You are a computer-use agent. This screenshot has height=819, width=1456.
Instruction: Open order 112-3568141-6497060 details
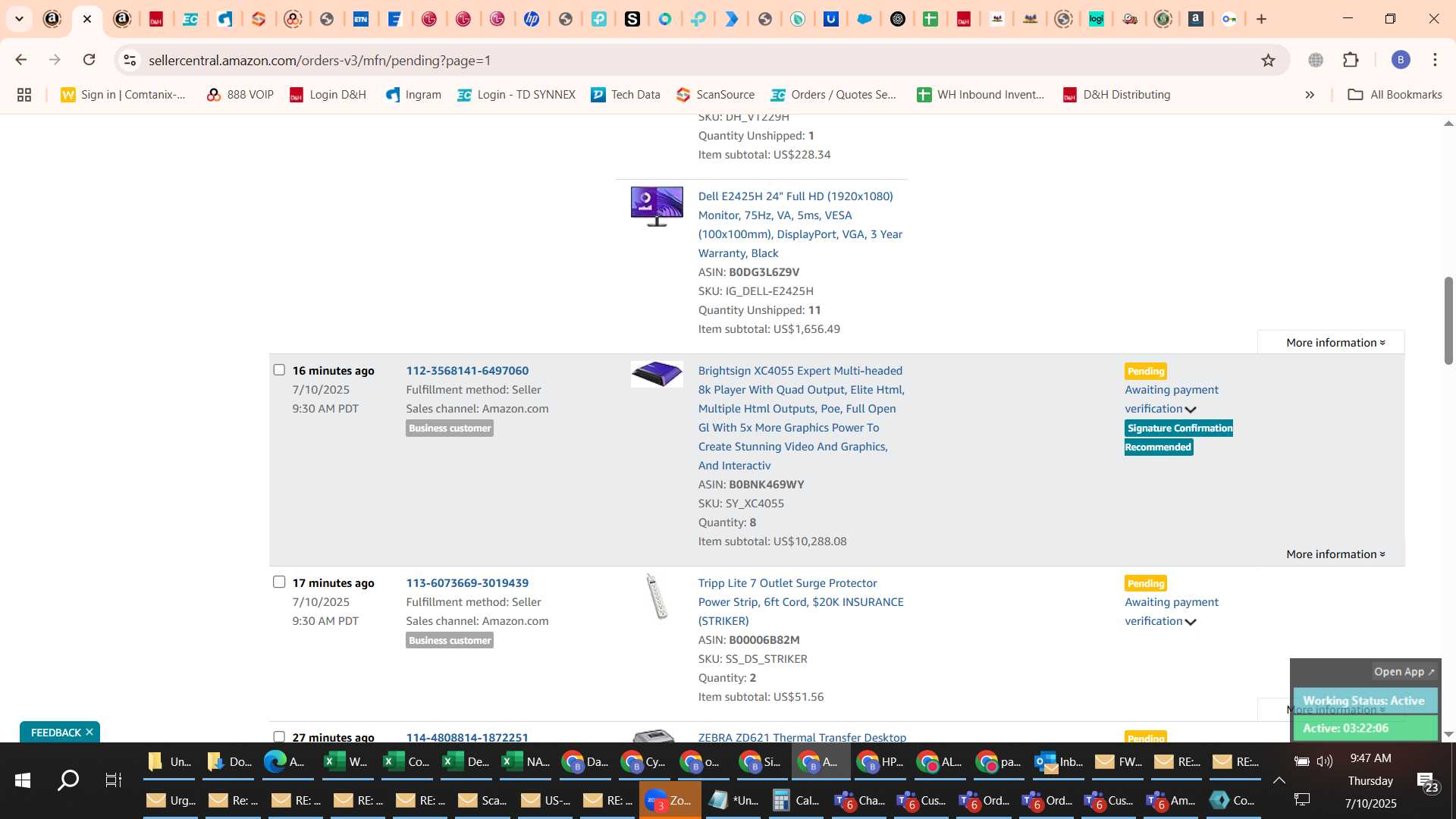coord(467,371)
